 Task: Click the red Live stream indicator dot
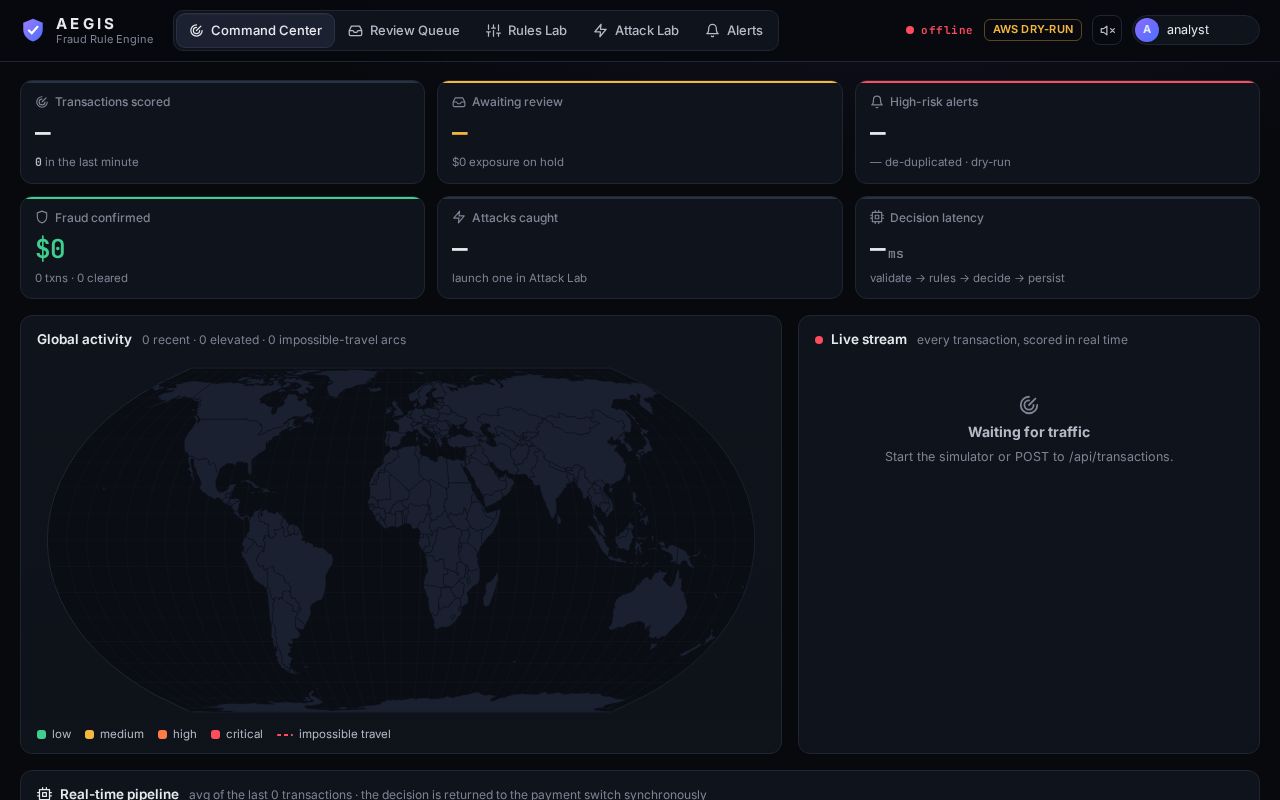click(x=819, y=340)
